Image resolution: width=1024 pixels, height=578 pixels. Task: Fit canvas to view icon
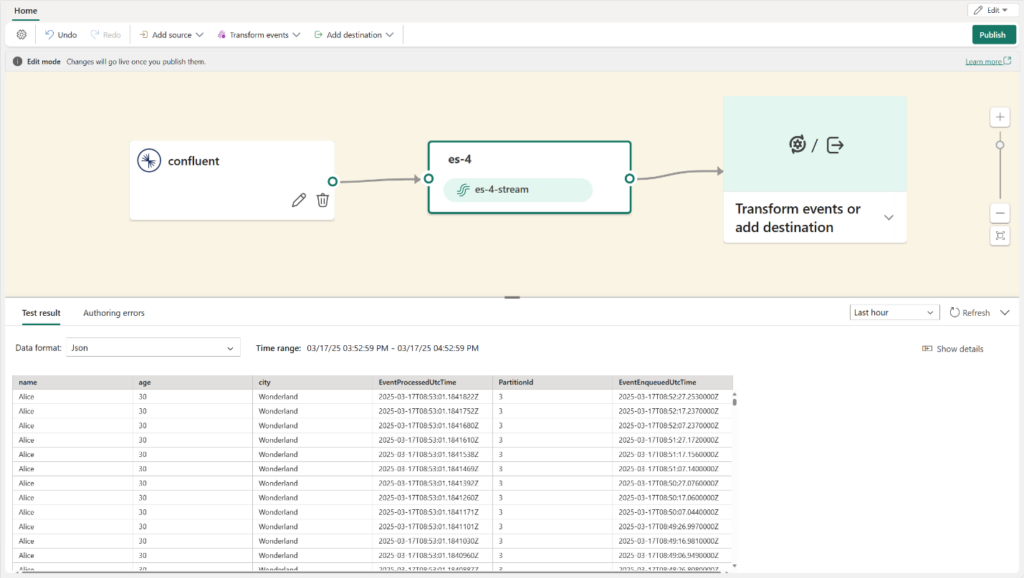1000,236
